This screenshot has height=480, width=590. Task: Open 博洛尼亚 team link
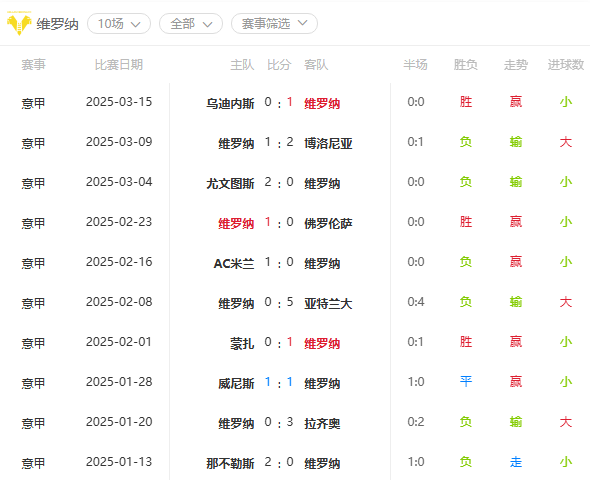pyautogui.click(x=328, y=143)
